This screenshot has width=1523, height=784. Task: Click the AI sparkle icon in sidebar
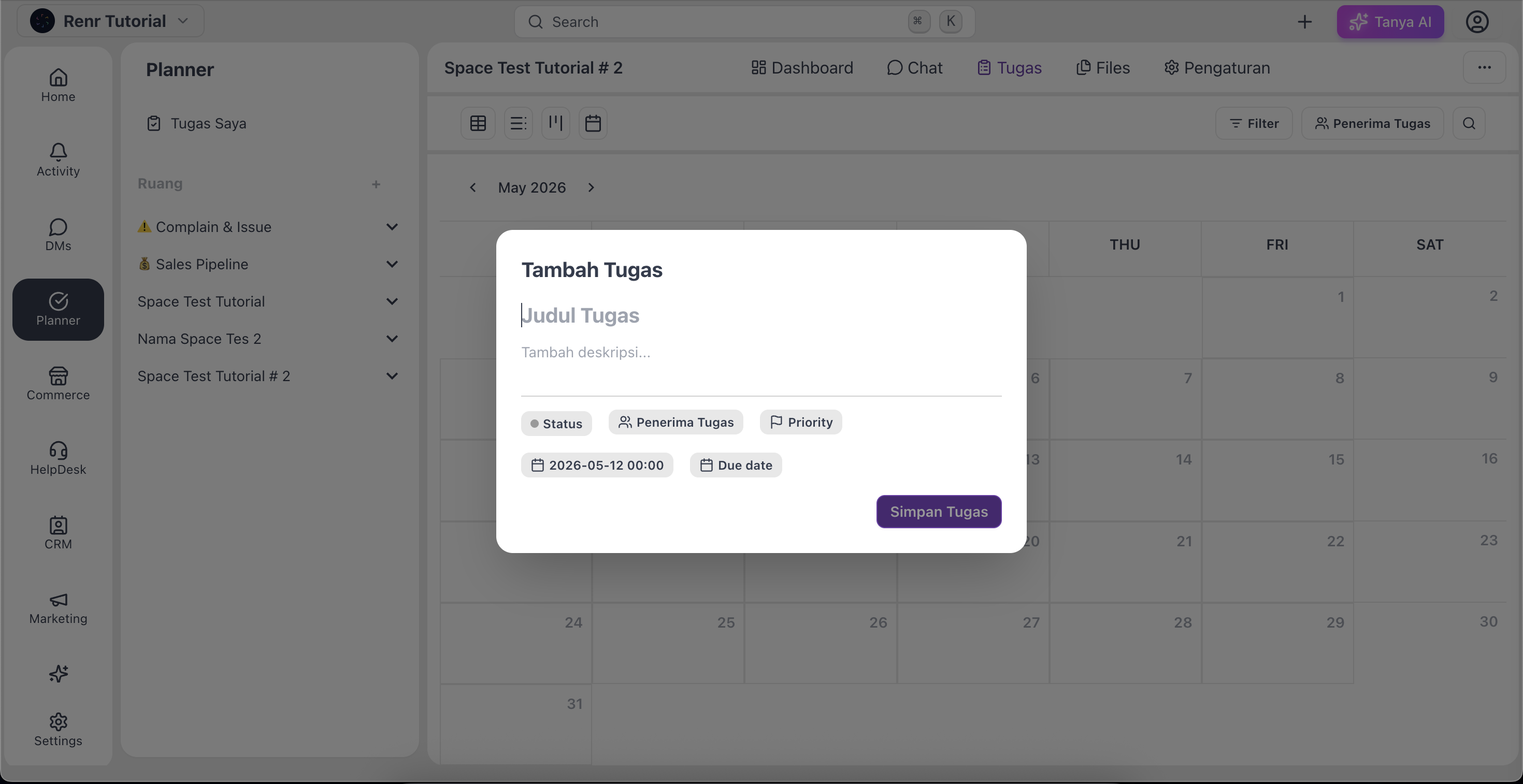pos(58,674)
